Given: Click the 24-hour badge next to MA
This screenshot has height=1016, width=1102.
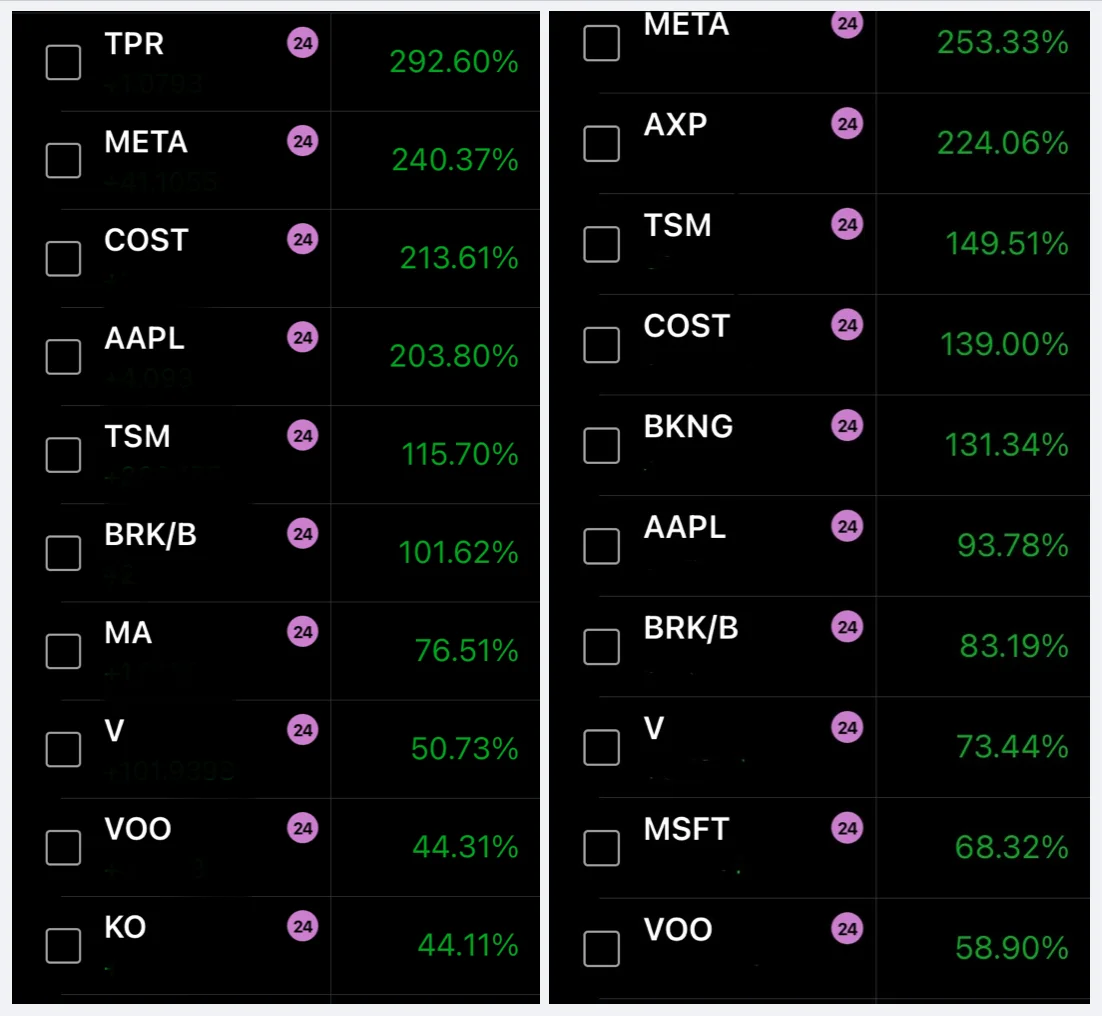Looking at the screenshot, I should pos(303,632).
